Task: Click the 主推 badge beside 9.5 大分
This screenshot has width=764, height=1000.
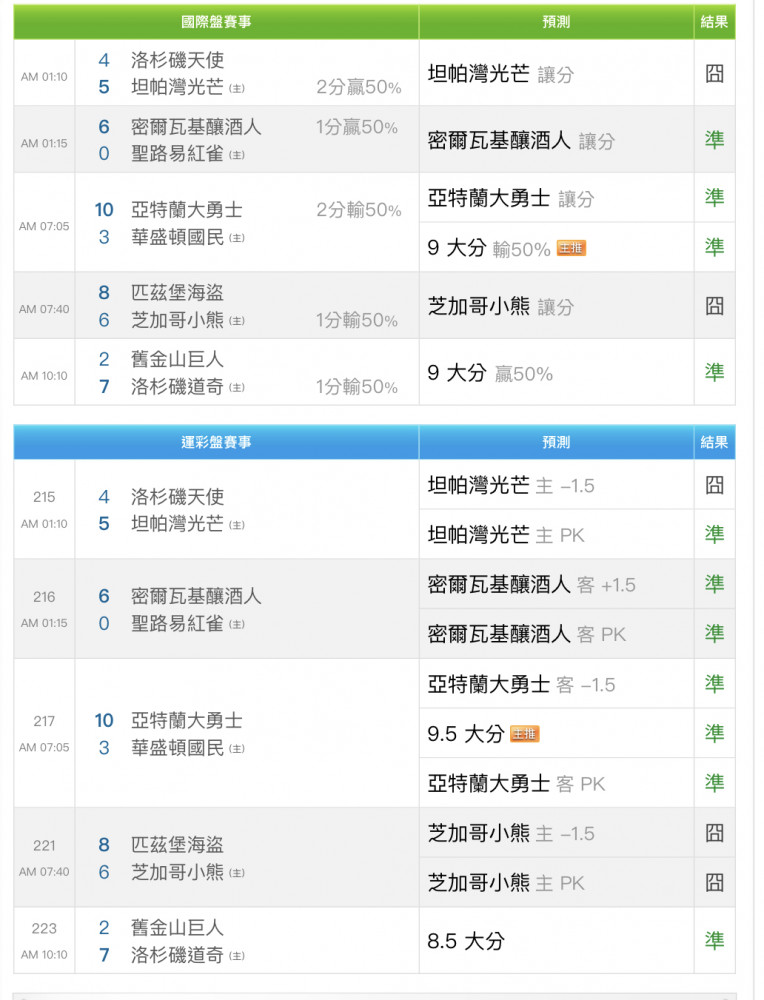Action: (x=524, y=734)
